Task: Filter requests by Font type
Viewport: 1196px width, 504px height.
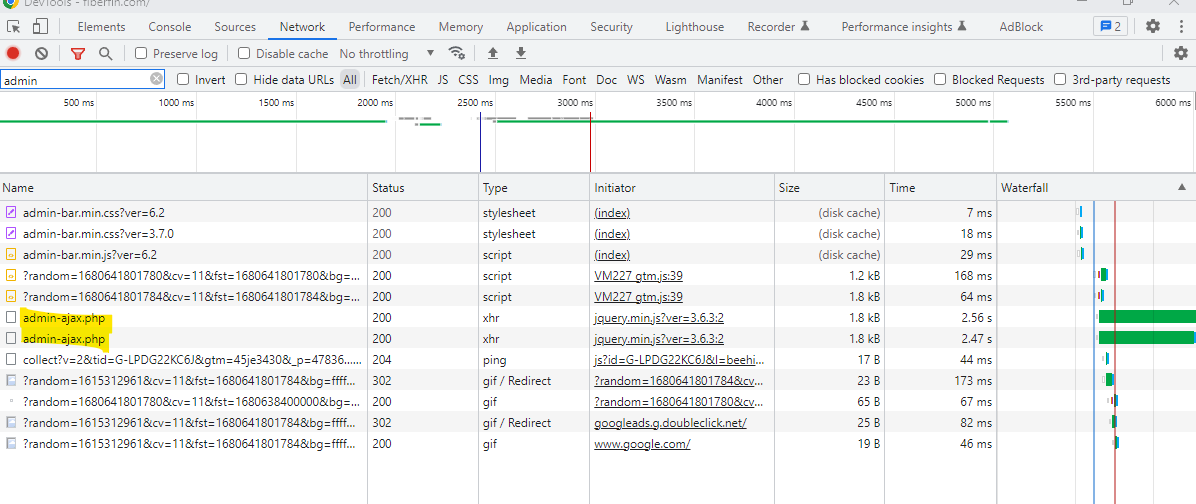Action: point(574,79)
